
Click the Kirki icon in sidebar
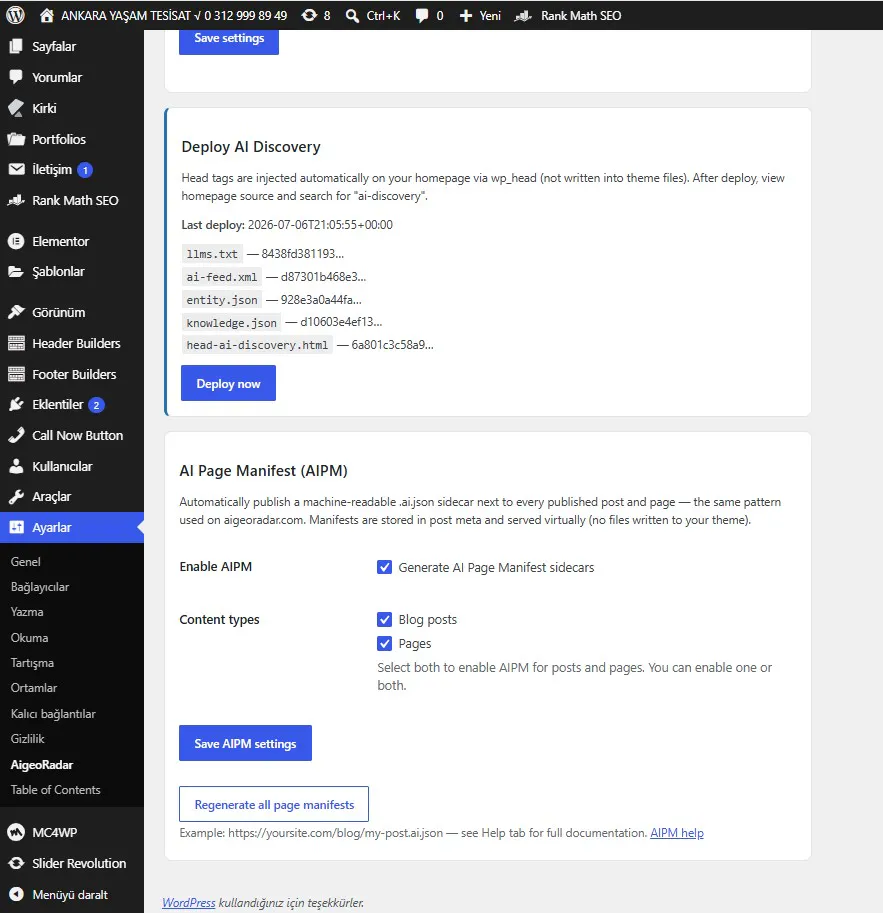click(x=16, y=108)
